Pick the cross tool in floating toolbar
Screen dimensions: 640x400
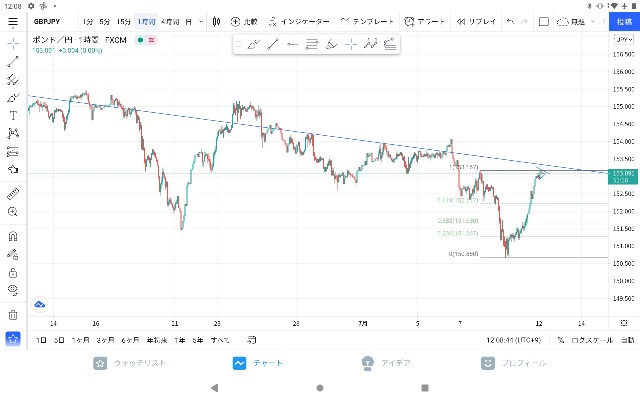pyautogui.click(x=351, y=44)
